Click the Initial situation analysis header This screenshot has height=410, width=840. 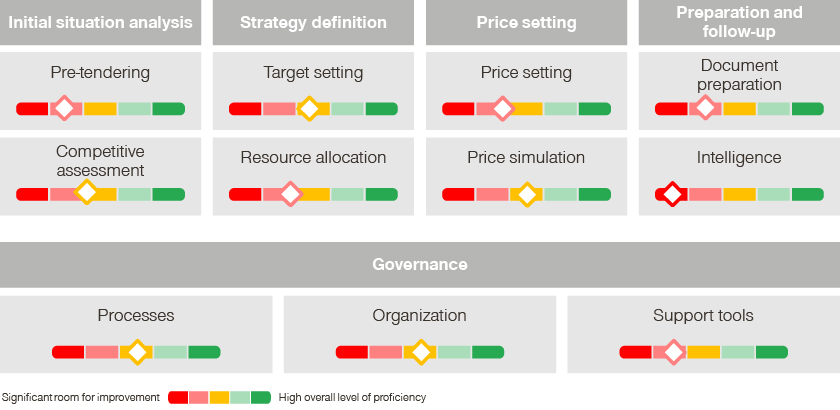point(100,23)
